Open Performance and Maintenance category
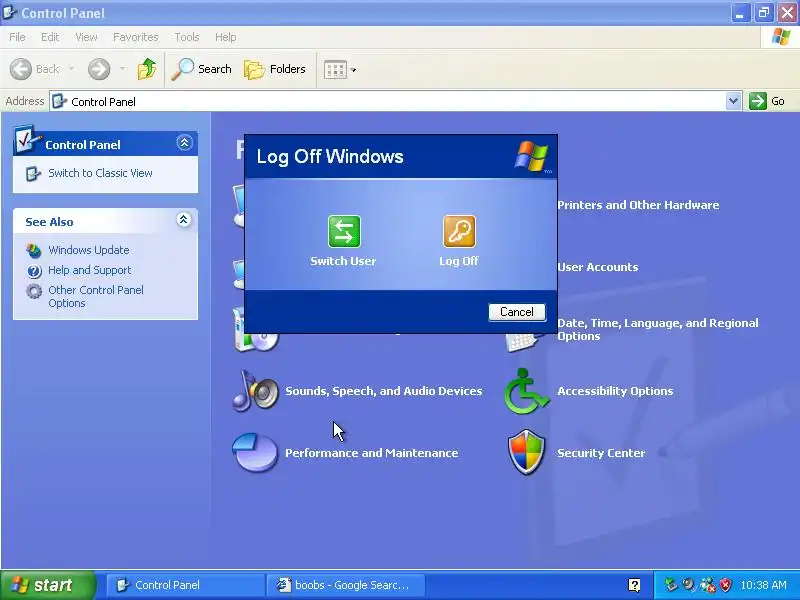This screenshot has width=800, height=600. 371,453
